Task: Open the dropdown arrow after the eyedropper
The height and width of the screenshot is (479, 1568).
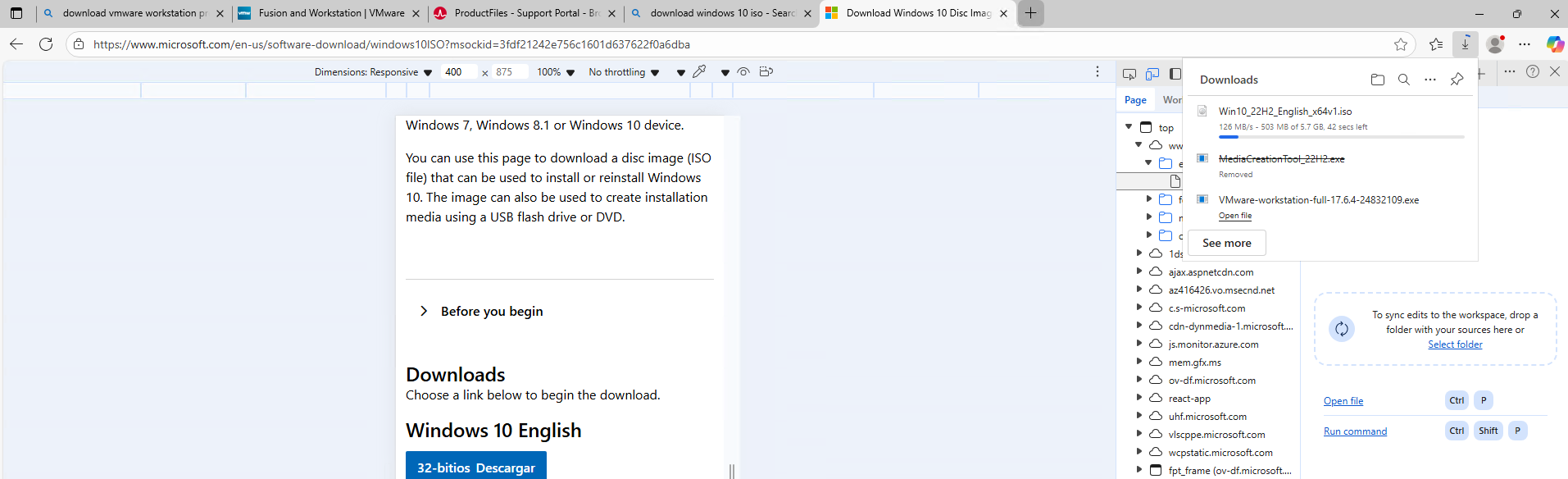Action: point(725,72)
